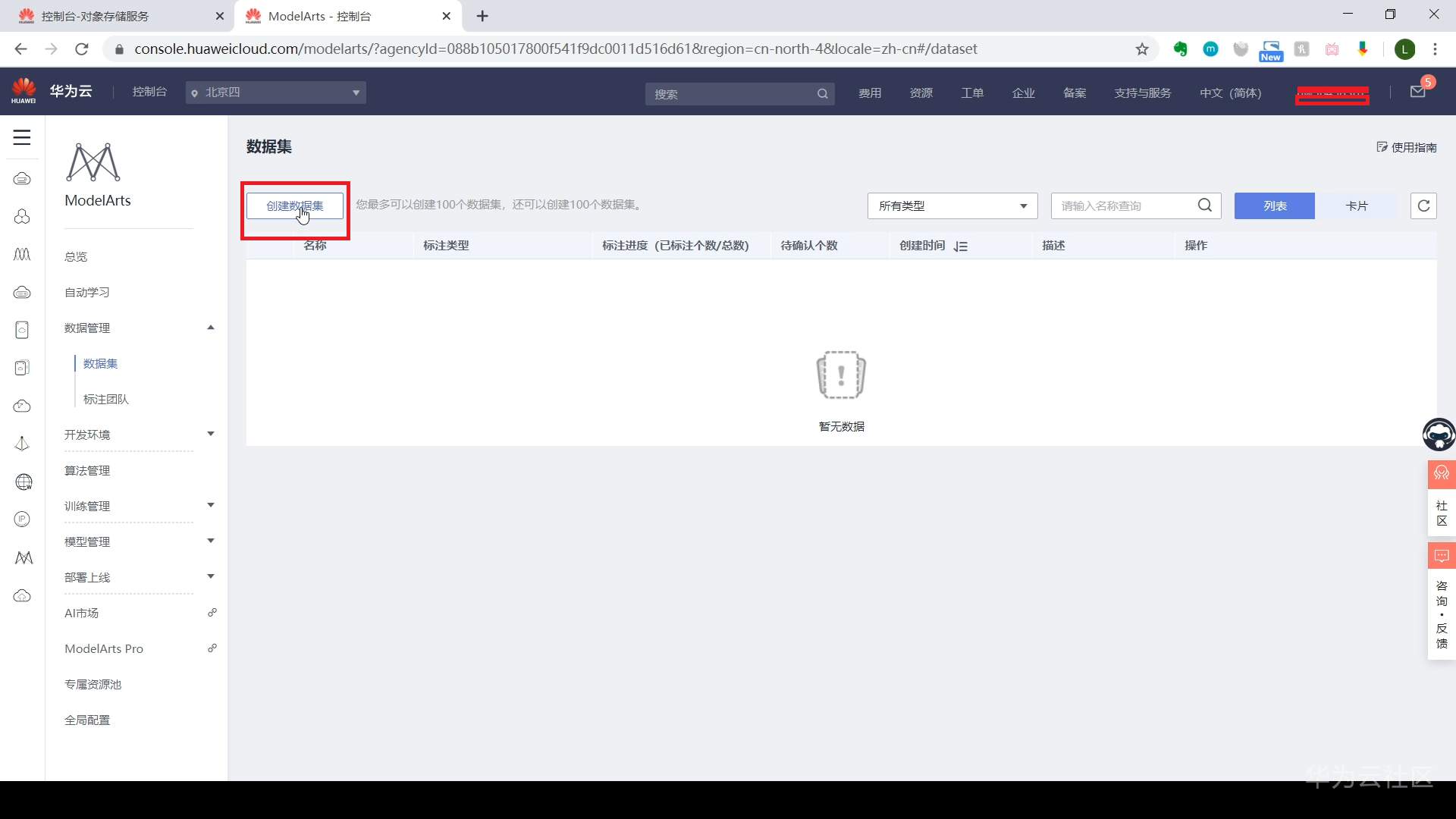Expand the development environment menu section
Image resolution: width=1456 pixels, height=819 pixels.
140,435
